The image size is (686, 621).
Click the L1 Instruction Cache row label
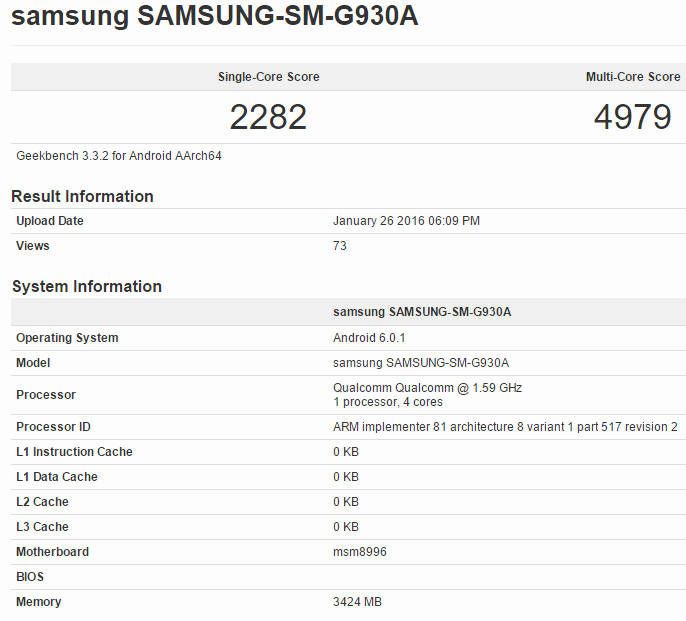(x=74, y=452)
